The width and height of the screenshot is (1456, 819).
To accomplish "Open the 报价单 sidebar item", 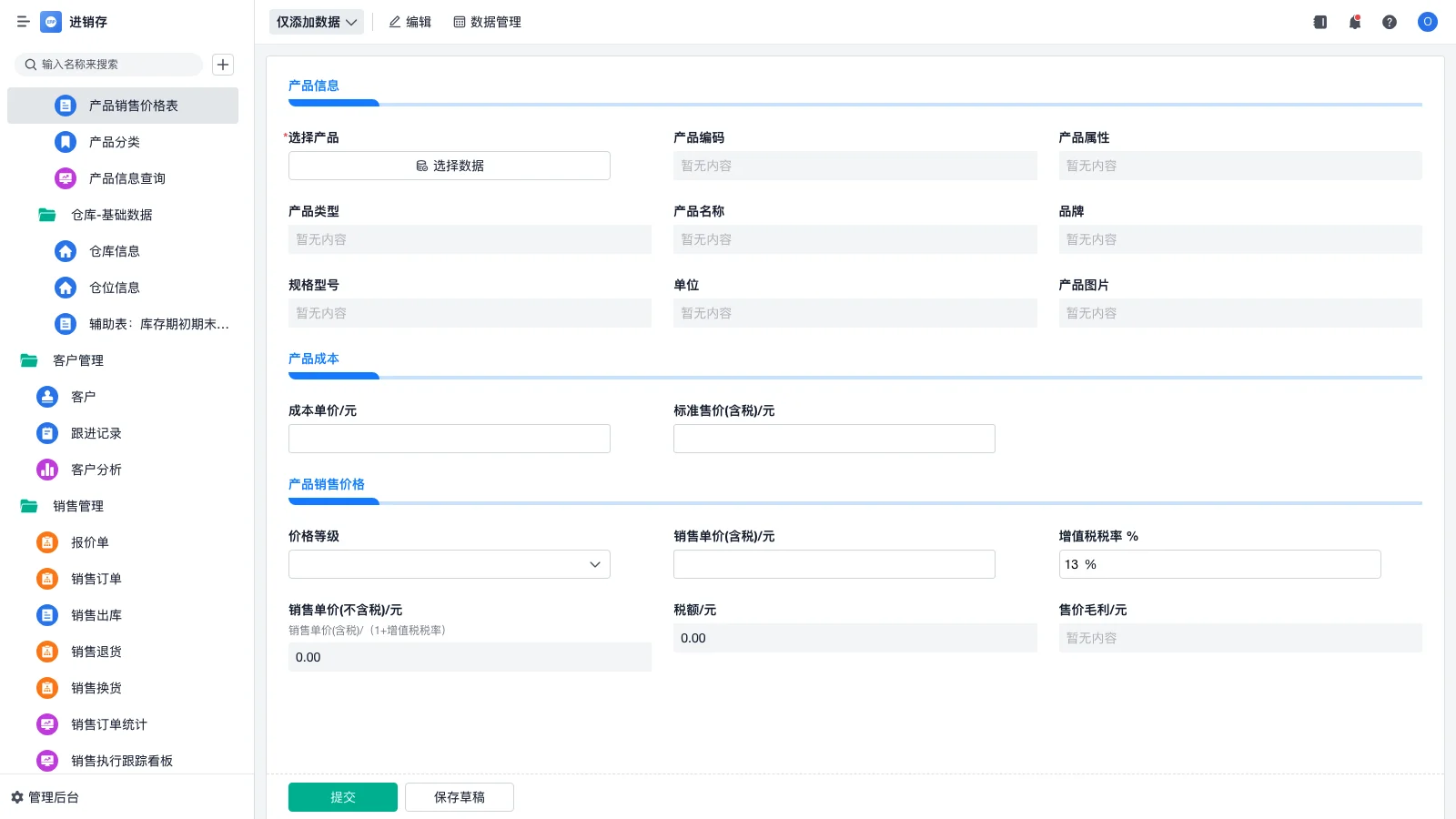I will [123, 542].
